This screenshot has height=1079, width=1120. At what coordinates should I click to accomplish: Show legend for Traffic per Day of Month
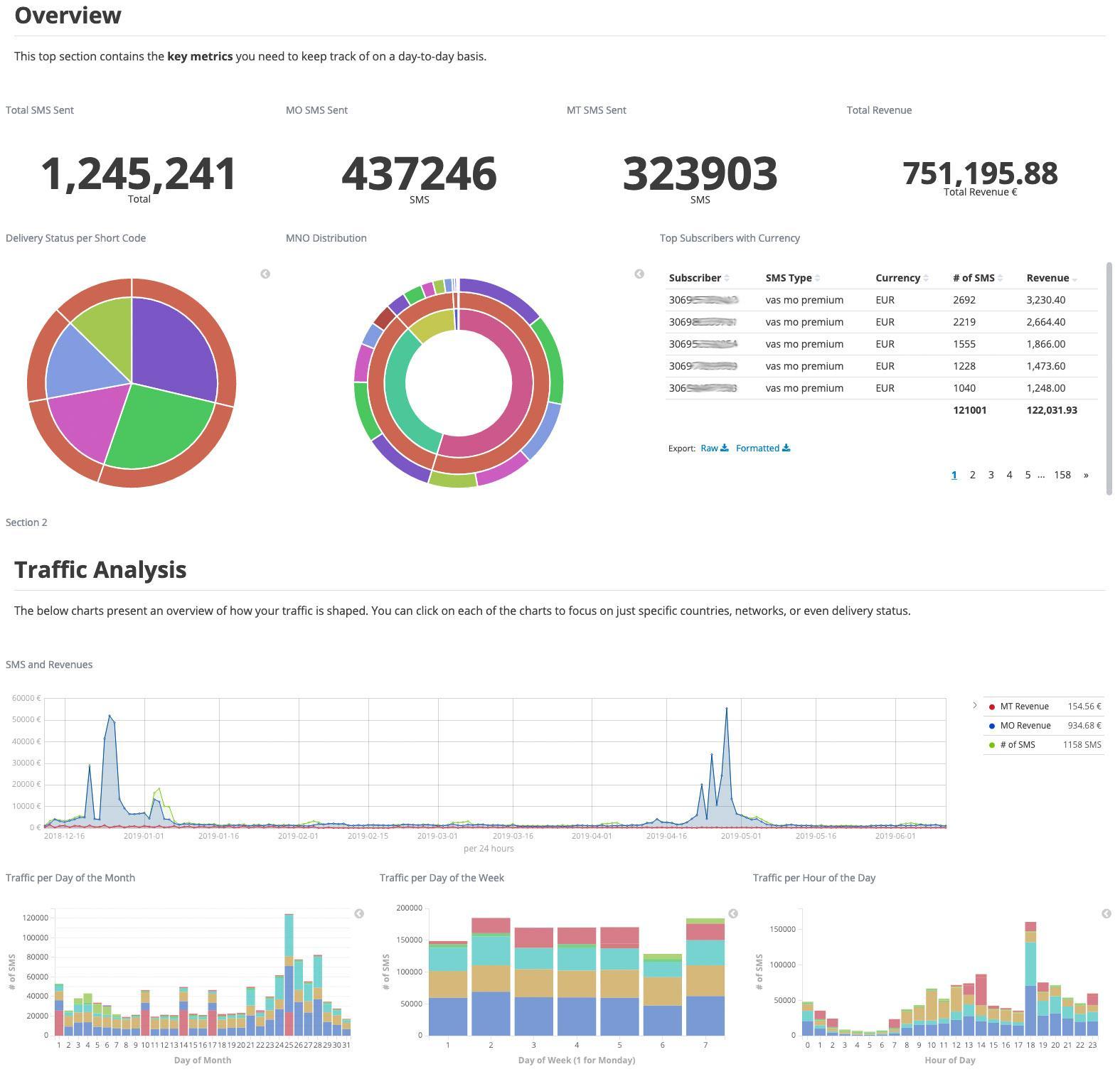coord(359,913)
